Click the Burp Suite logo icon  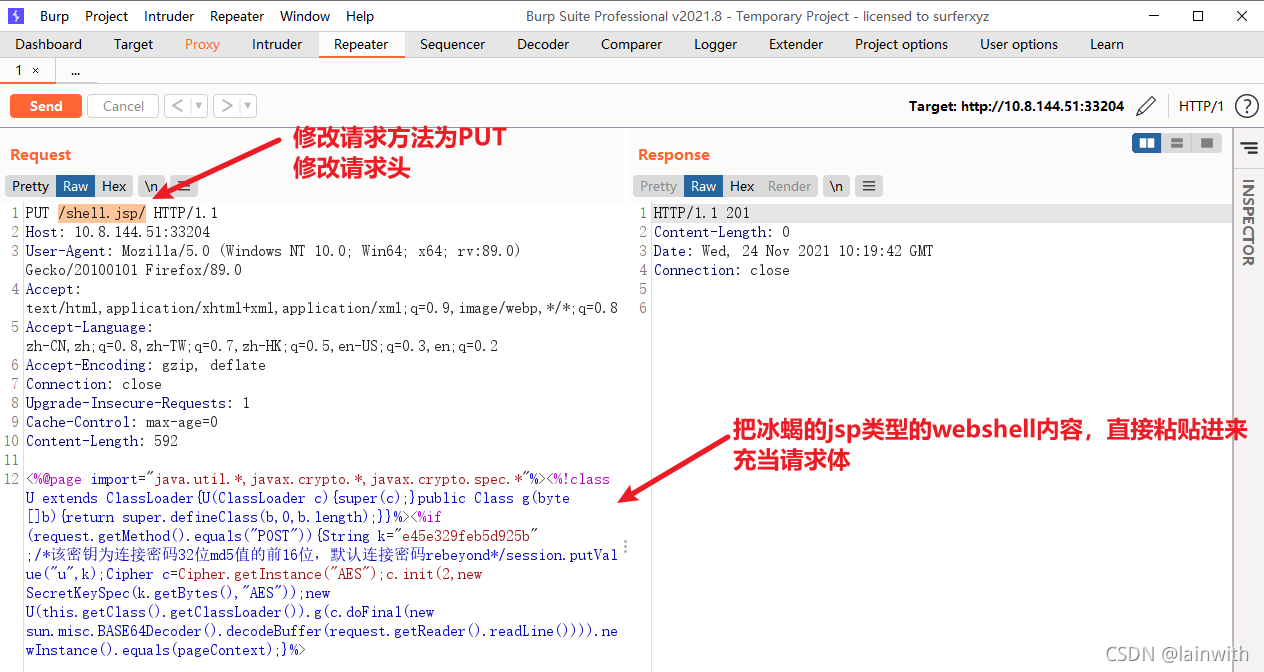pyautogui.click(x=17, y=16)
